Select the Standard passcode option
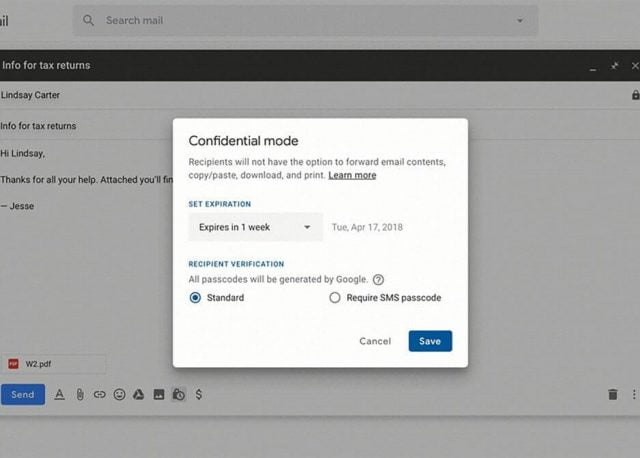Screen dimensions: 640x458 [195, 298]
